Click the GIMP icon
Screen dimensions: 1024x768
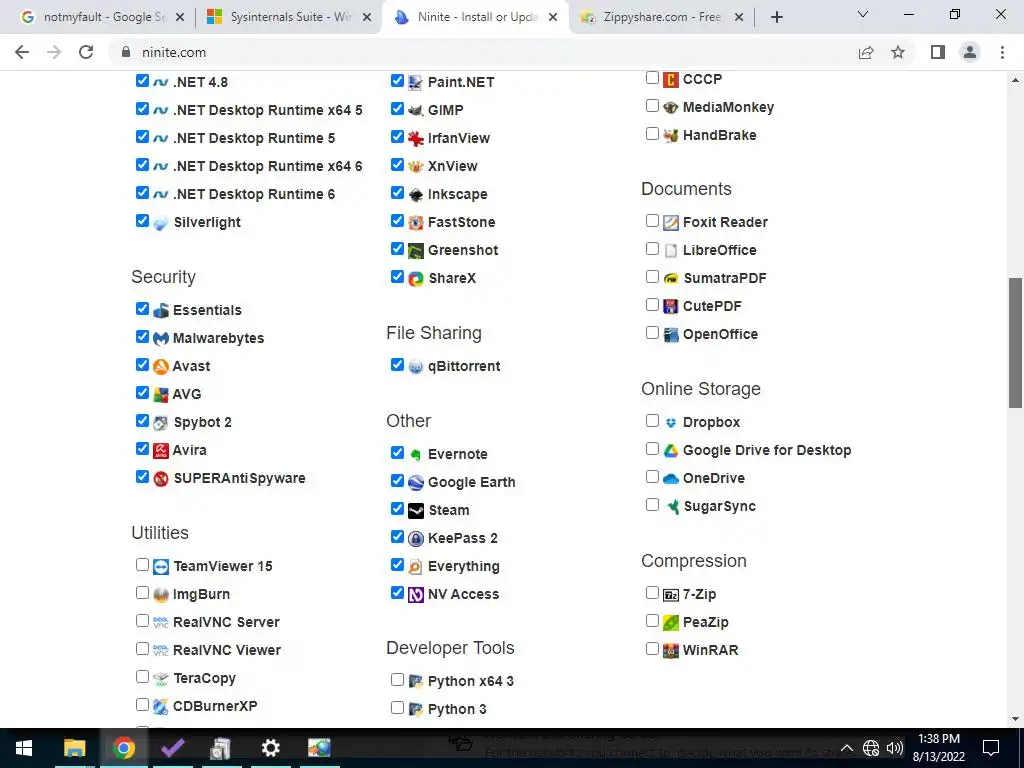coord(416,110)
